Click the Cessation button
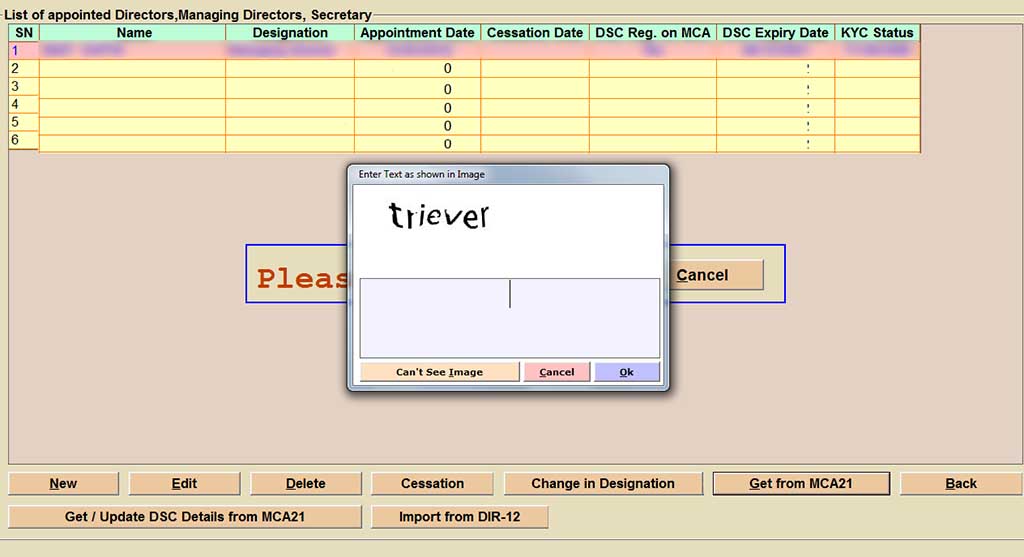This screenshot has width=1024, height=557. 432,484
